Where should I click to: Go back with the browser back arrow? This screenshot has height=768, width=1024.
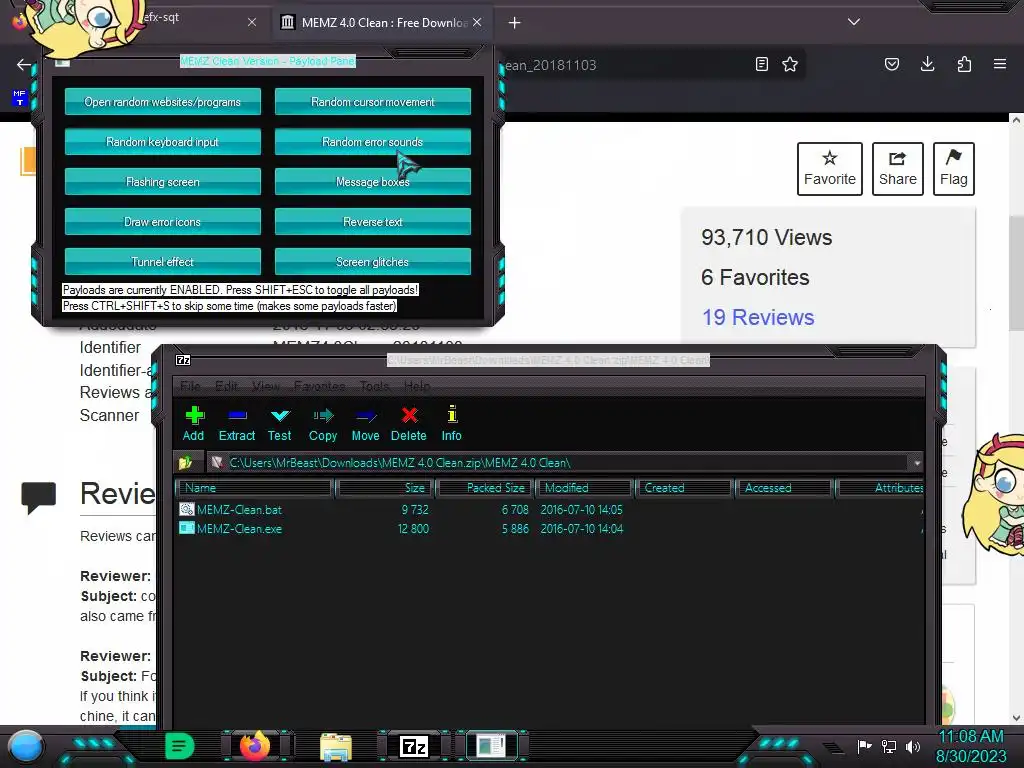coord(24,64)
